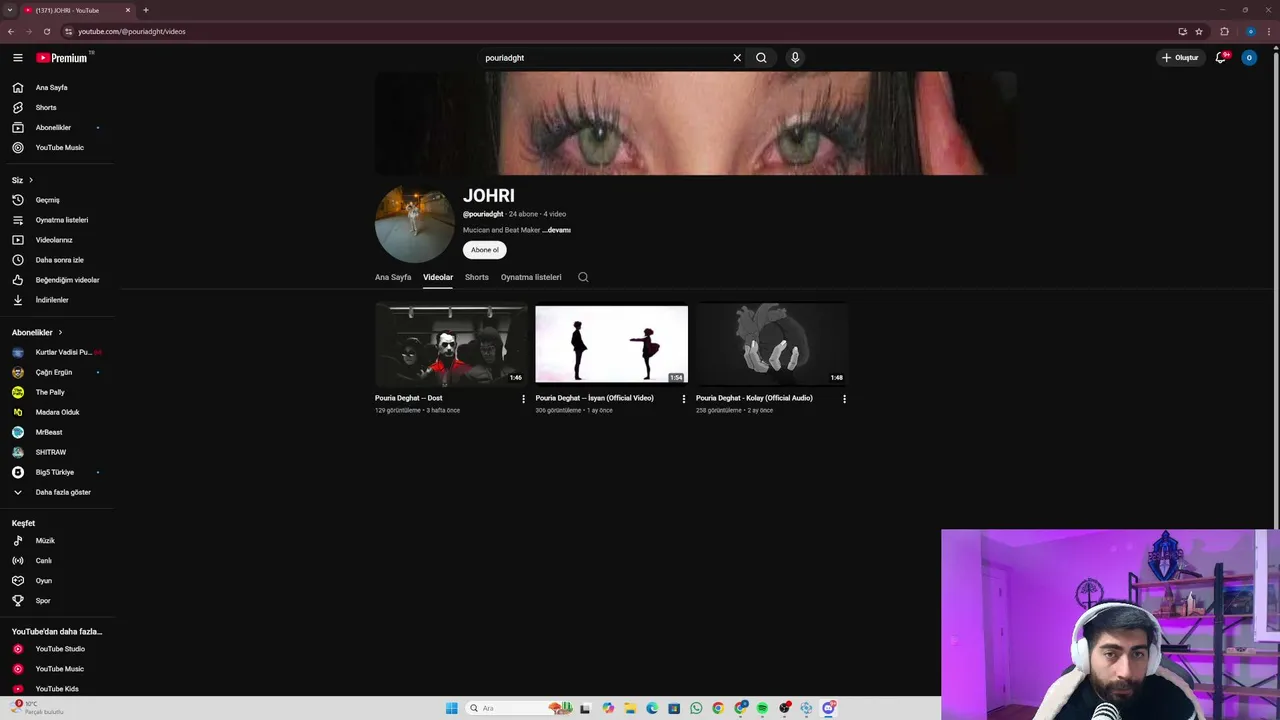Switch to channel Oynatma listeleri tab
Image resolution: width=1280 pixels, height=720 pixels.
click(531, 277)
